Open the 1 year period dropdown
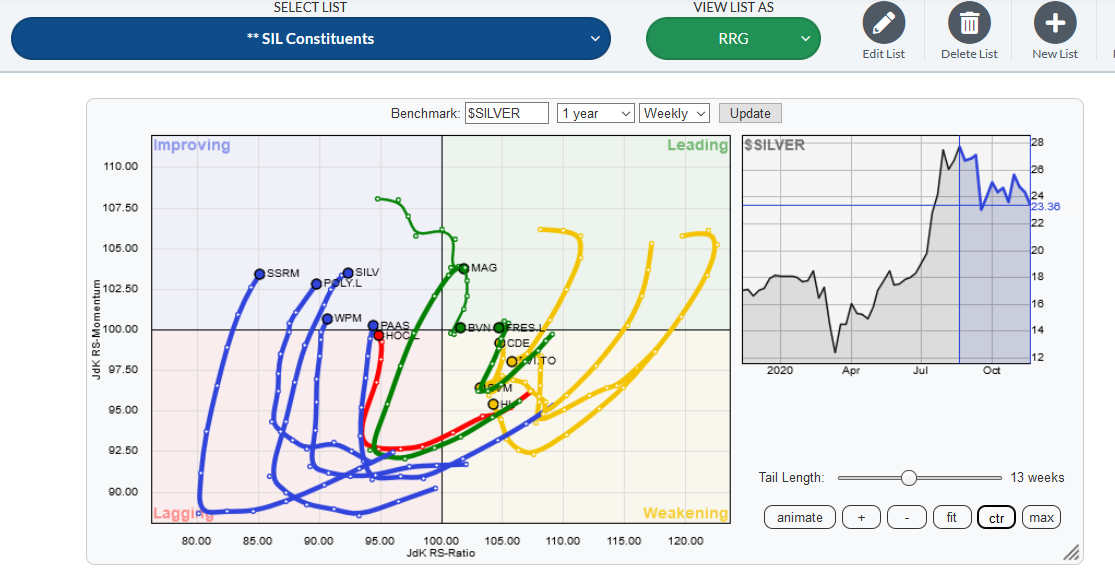Viewport: 1115px width, 574px height. (595, 113)
